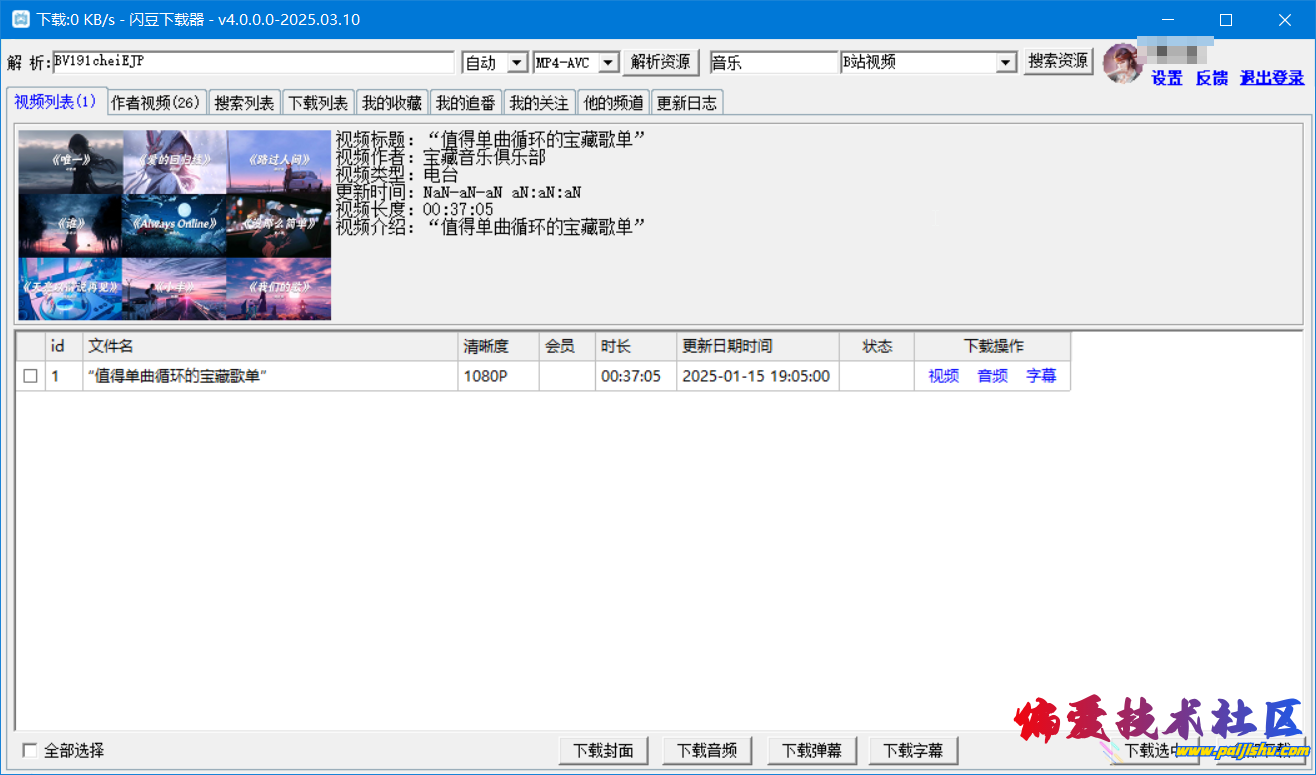Go to the 我的收藏 tab

click(x=392, y=102)
